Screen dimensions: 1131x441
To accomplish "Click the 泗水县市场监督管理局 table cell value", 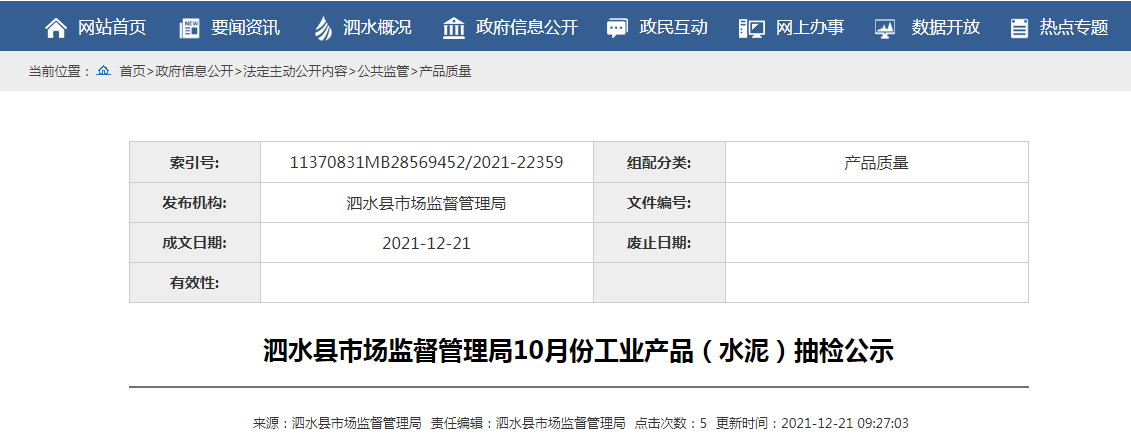I will click(426, 204).
